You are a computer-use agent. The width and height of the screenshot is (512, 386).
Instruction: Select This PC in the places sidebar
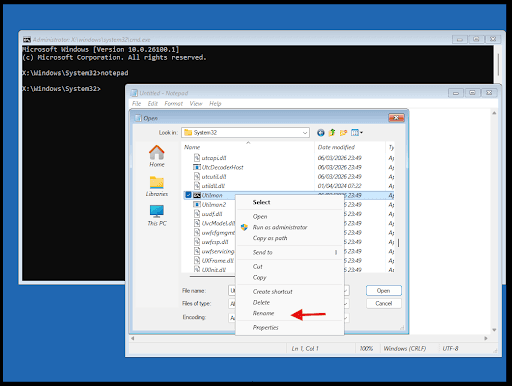tap(157, 215)
